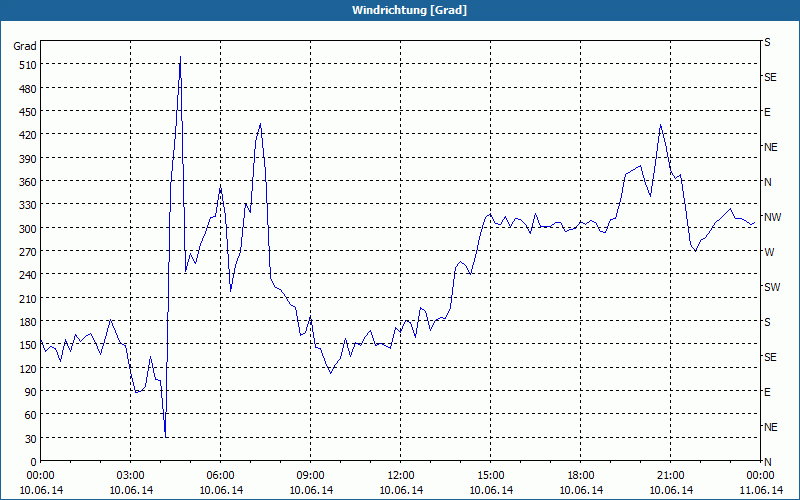Select the E compass label beside the 90 gridline

click(767, 392)
